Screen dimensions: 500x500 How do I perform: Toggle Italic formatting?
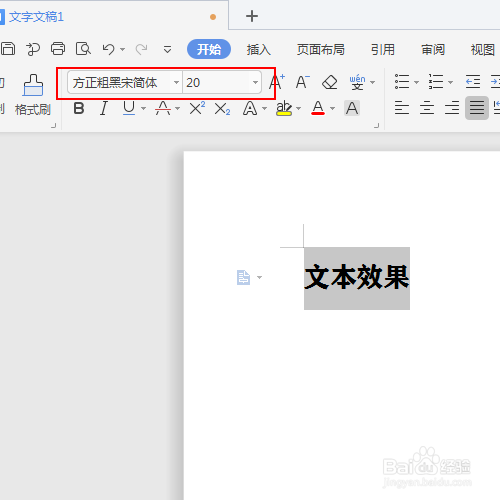(x=104, y=108)
